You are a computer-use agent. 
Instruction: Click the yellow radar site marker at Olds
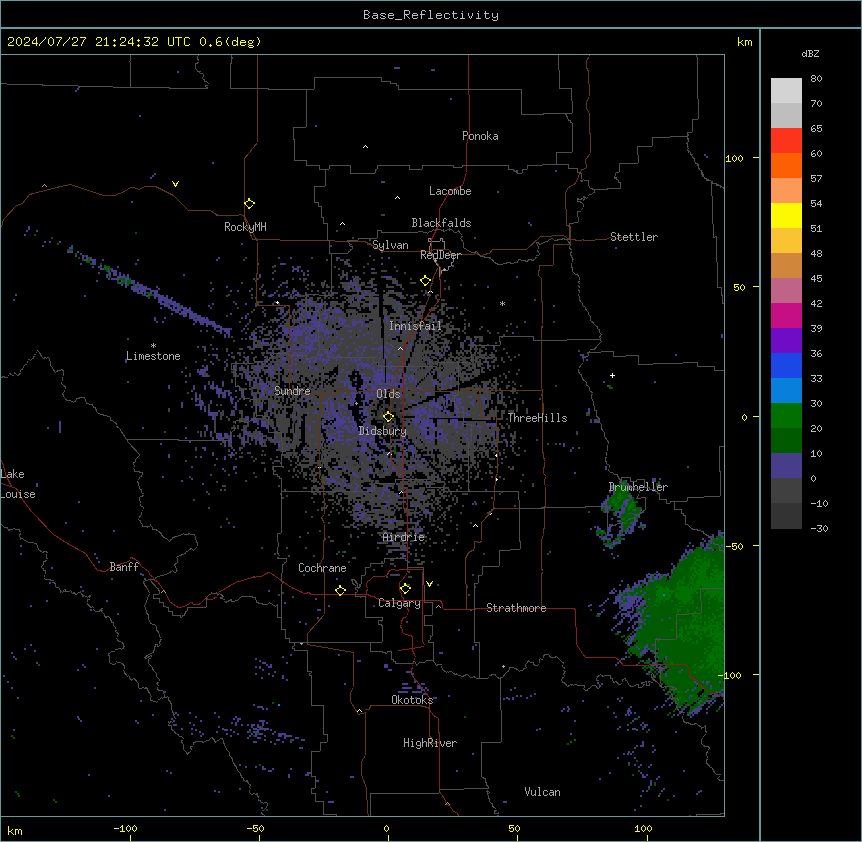click(x=388, y=417)
